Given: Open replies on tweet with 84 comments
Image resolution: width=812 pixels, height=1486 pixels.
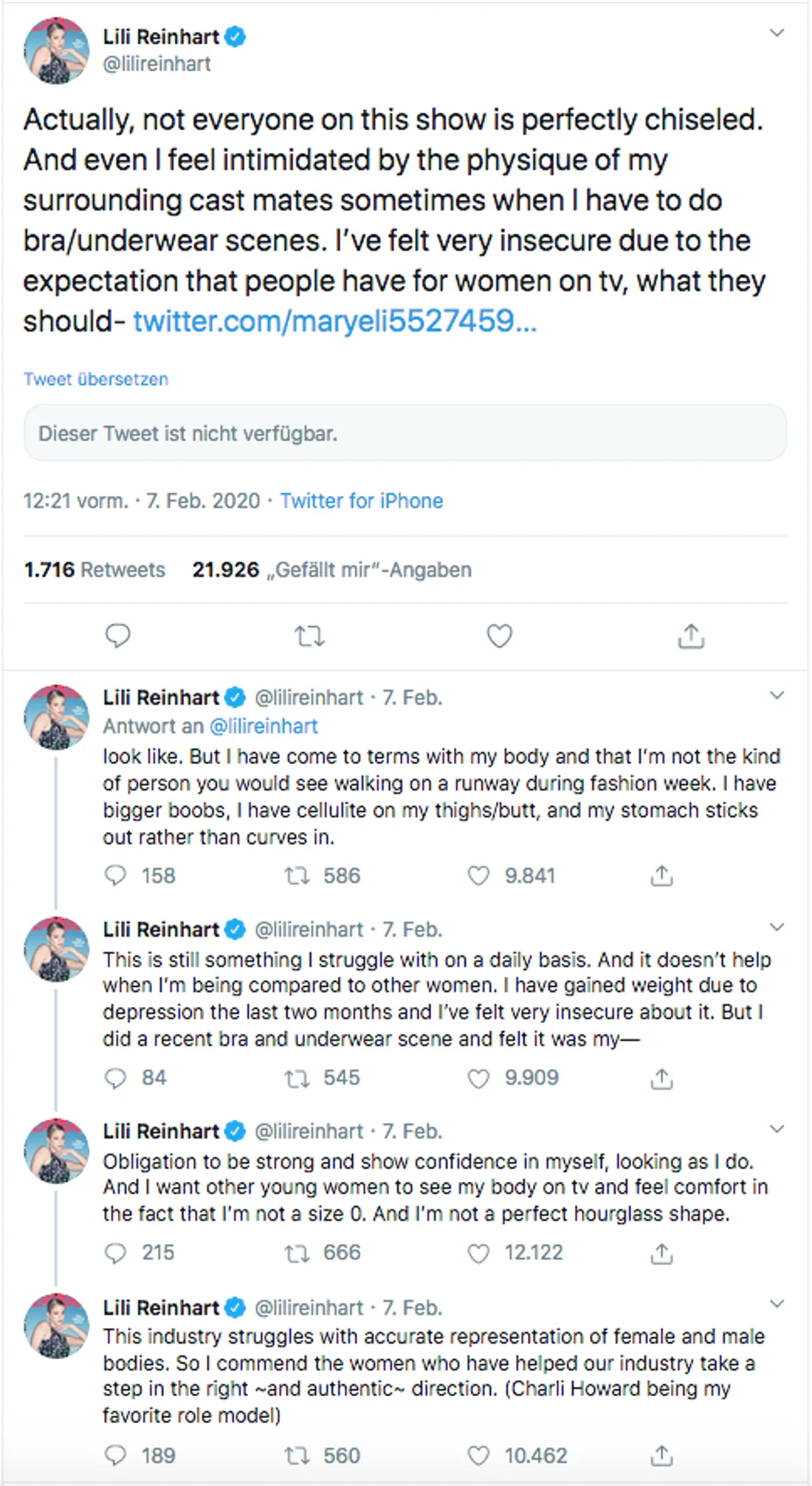Looking at the screenshot, I should pos(115,1078).
